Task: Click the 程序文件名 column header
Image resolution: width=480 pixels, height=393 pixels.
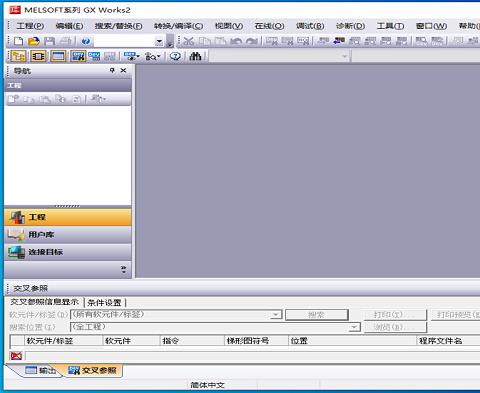Action: [449, 341]
